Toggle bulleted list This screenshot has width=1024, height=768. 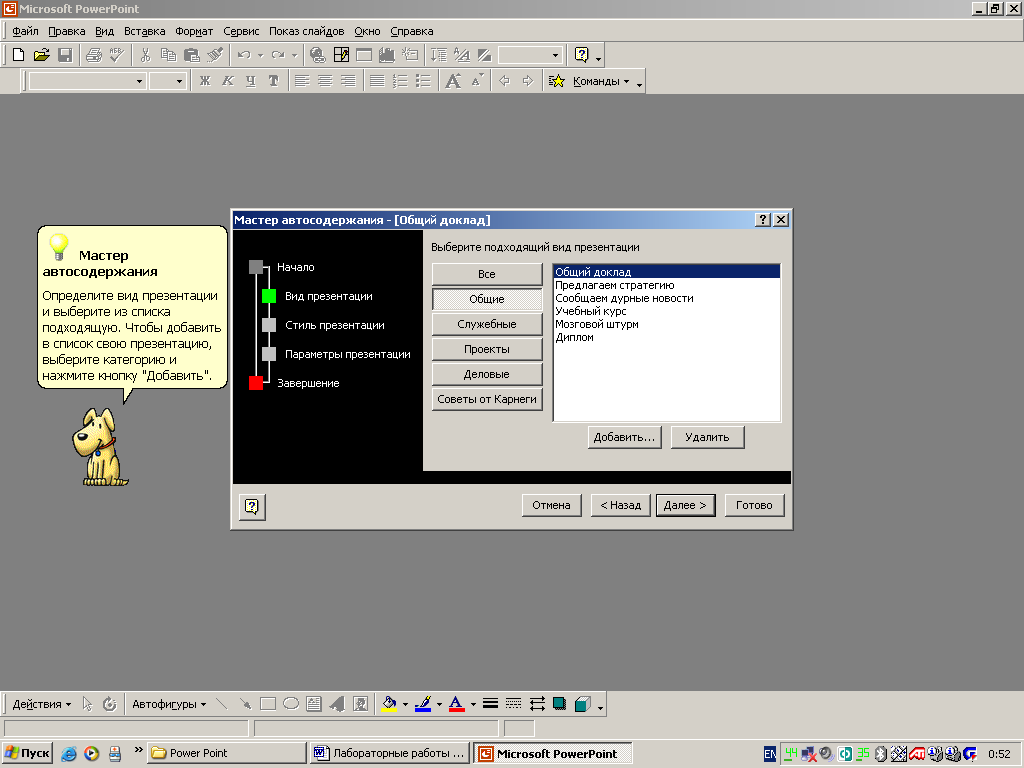423,81
